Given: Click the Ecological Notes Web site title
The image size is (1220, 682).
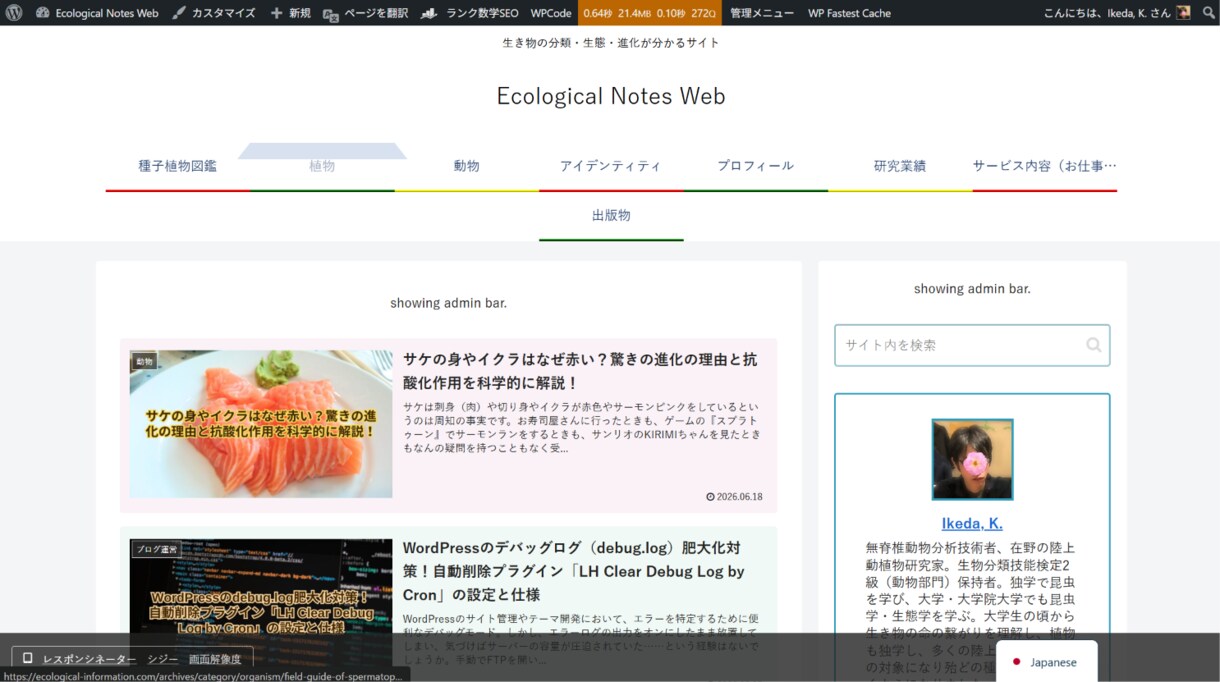Looking at the screenshot, I should pos(611,96).
